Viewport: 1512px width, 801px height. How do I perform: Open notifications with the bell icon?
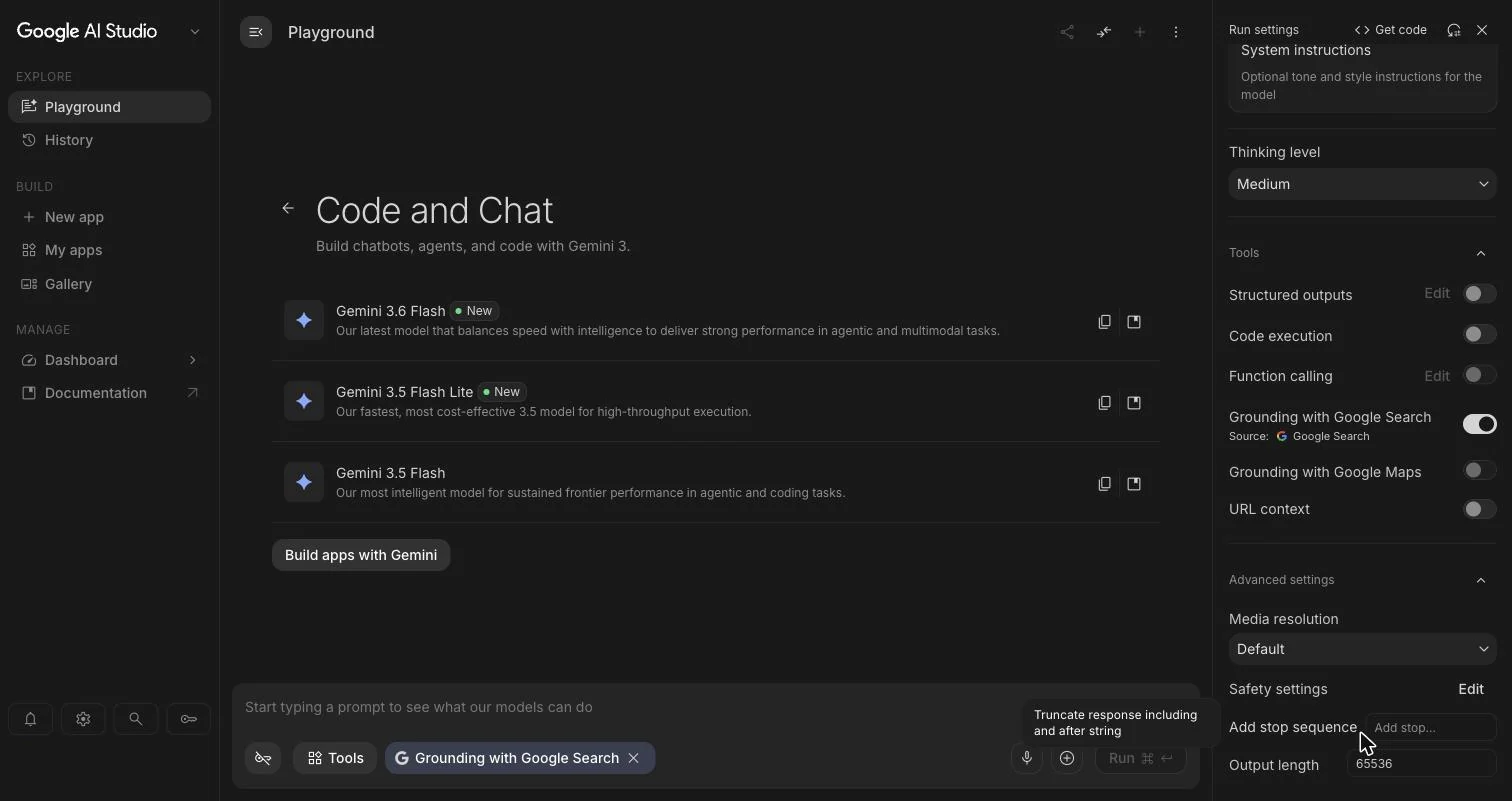pos(30,719)
